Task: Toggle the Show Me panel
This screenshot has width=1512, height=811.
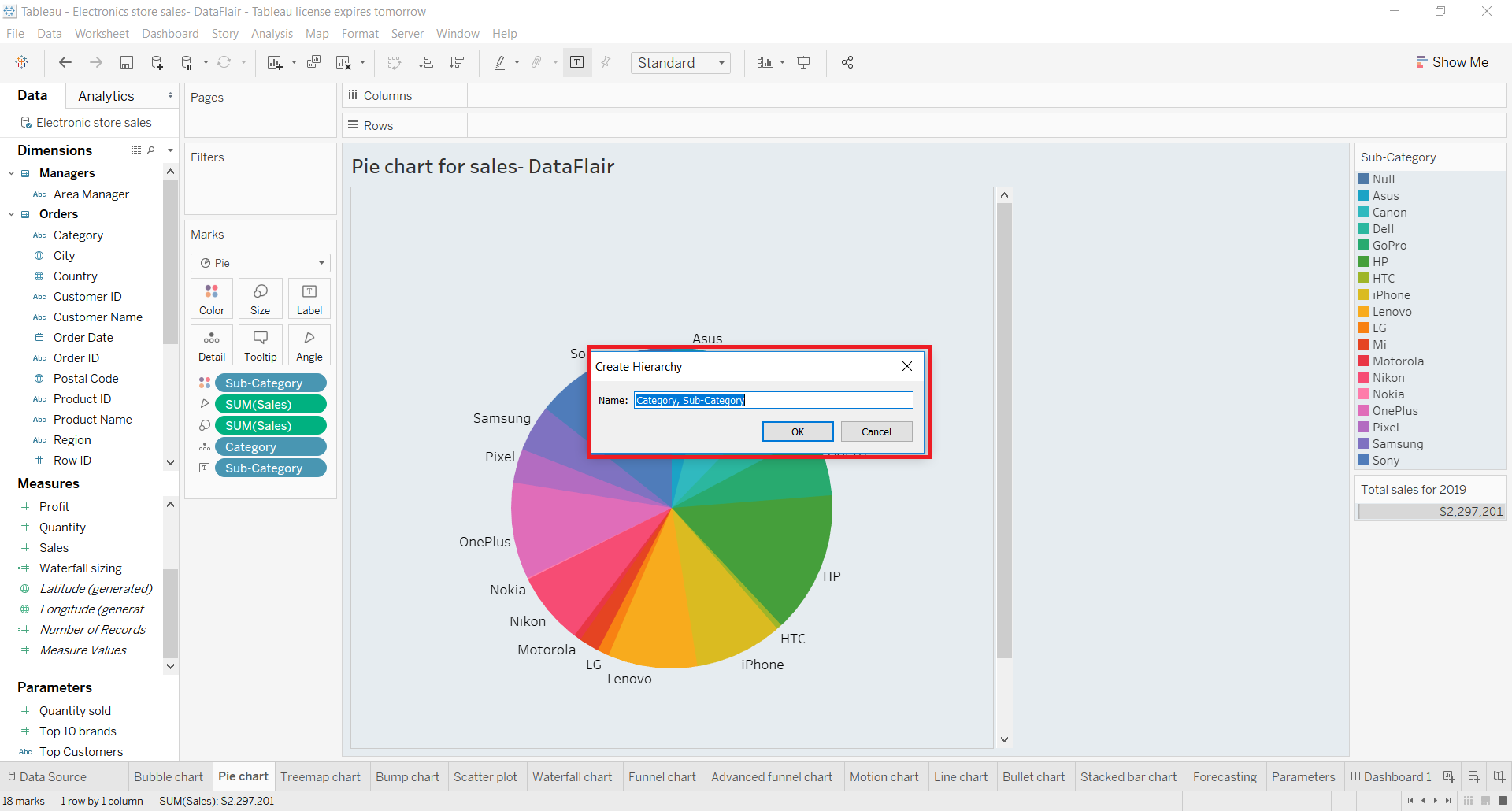Action: pyautogui.click(x=1453, y=61)
